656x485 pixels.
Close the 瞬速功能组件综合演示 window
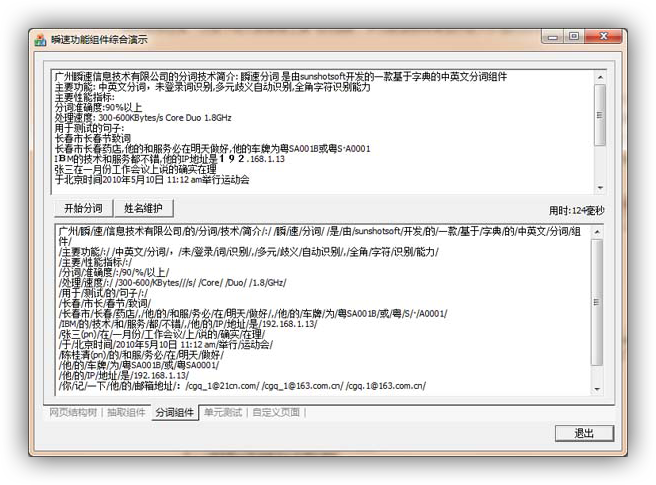click(603, 37)
